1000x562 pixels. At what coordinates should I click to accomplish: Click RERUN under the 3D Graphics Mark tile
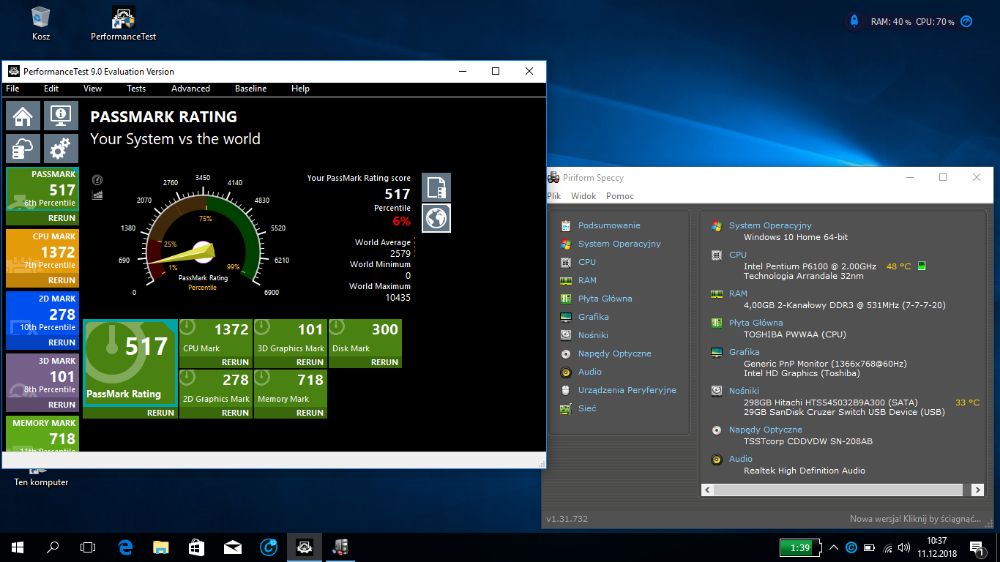coord(310,362)
